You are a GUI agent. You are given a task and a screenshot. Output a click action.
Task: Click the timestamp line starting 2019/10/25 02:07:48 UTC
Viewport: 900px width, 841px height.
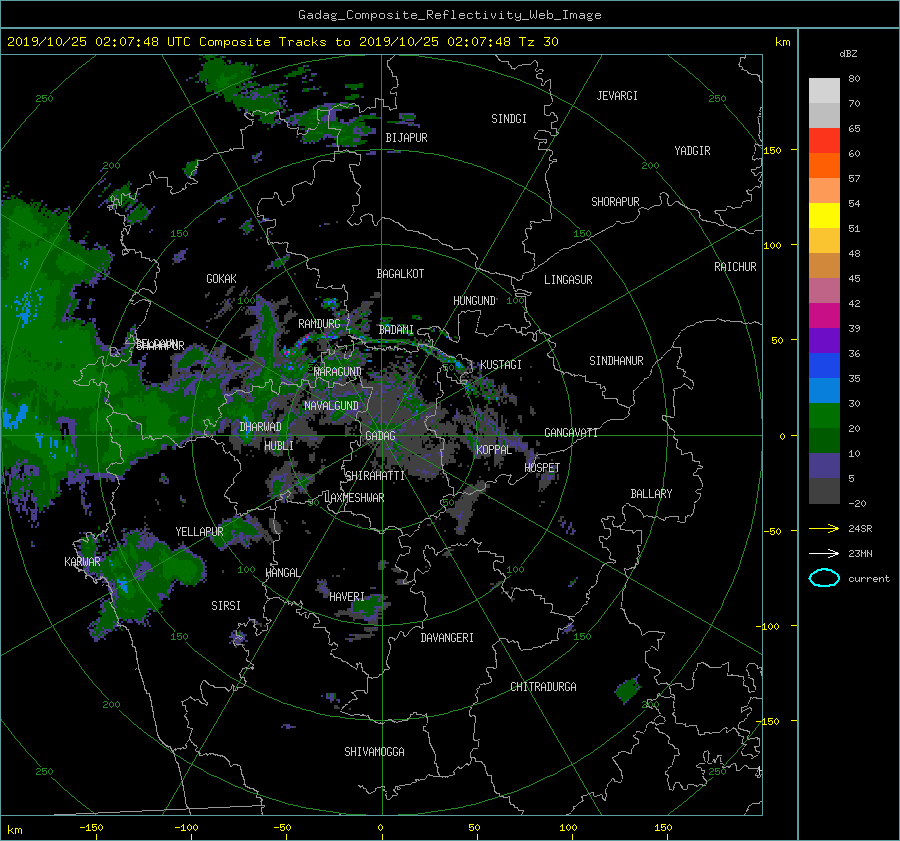[x=282, y=42]
